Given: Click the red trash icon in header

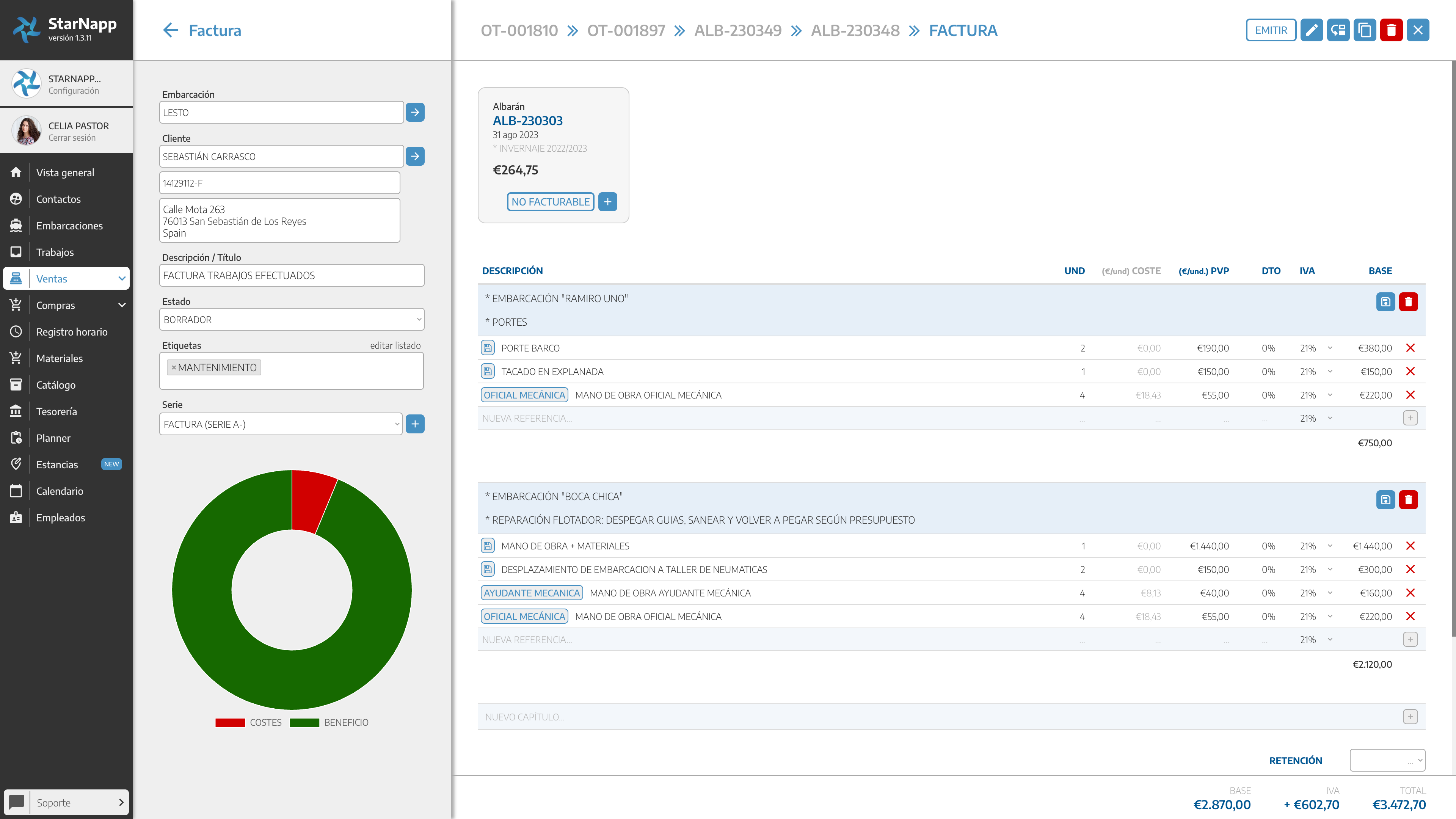Looking at the screenshot, I should click(x=1391, y=30).
